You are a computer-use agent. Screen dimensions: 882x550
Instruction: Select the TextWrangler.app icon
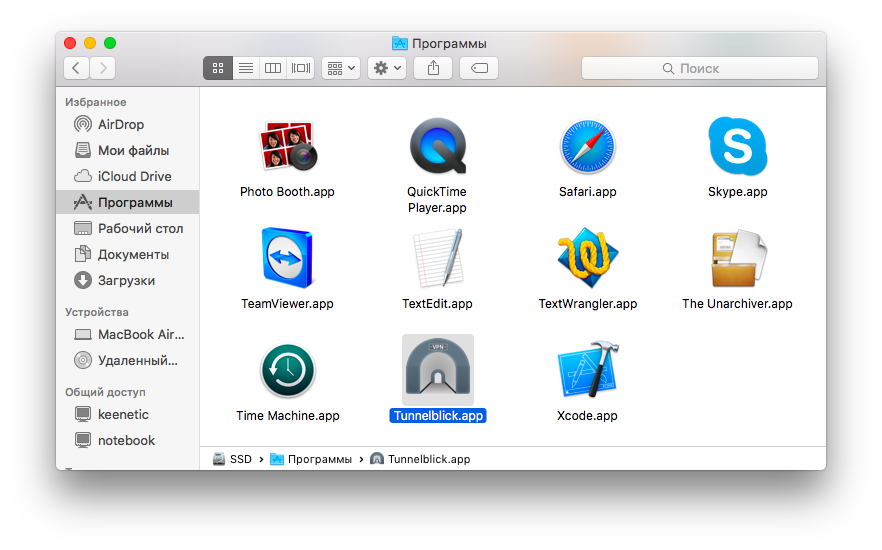pos(587,258)
